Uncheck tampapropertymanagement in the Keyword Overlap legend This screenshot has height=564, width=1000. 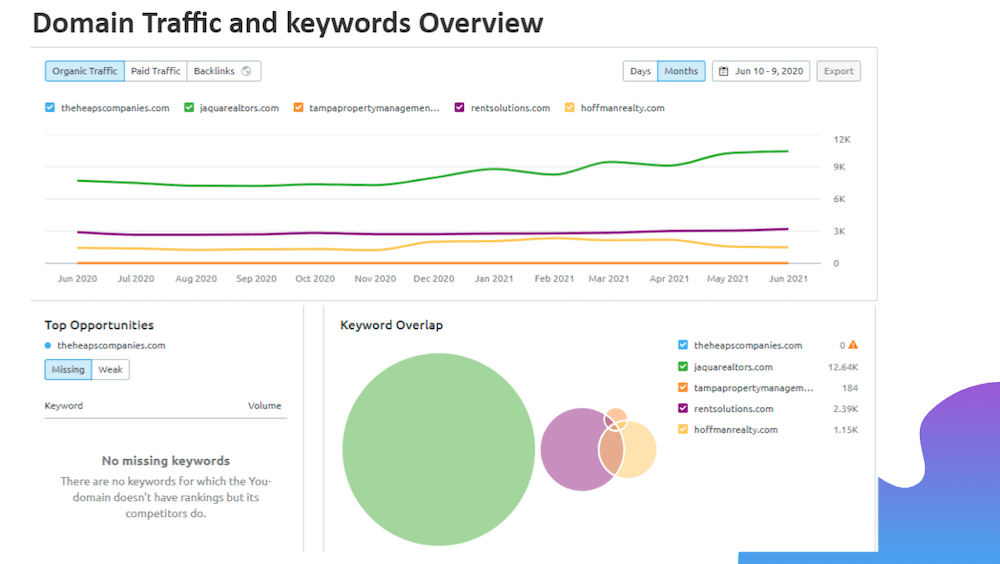tap(683, 387)
